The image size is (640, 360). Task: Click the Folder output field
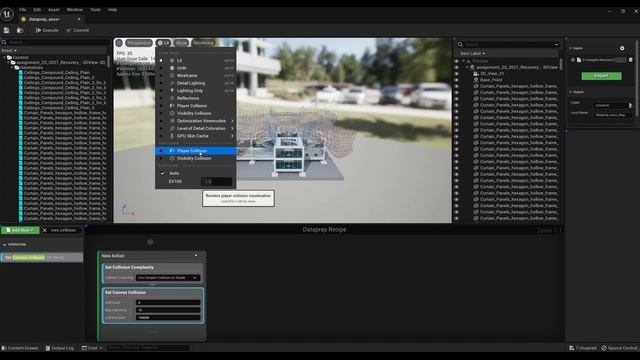coord(611,105)
